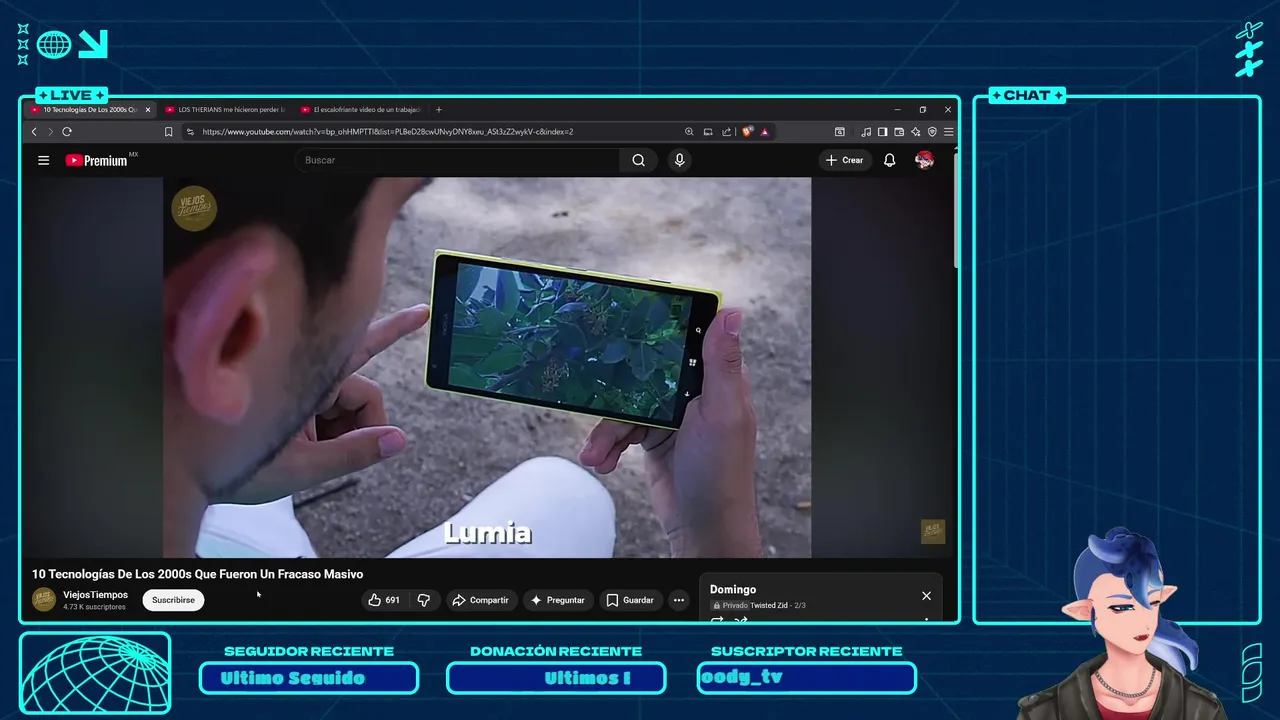Open site settings icon beside URL
The width and height of the screenshot is (1280, 720).
tap(190, 132)
